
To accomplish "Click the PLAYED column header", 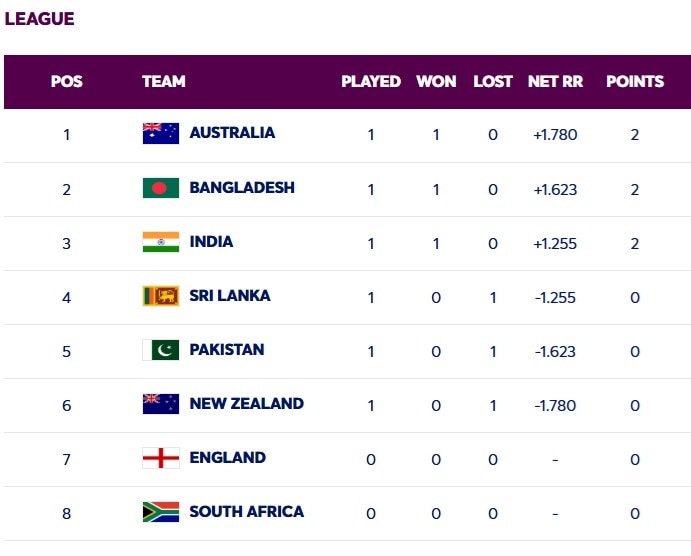I will click(x=371, y=82).
